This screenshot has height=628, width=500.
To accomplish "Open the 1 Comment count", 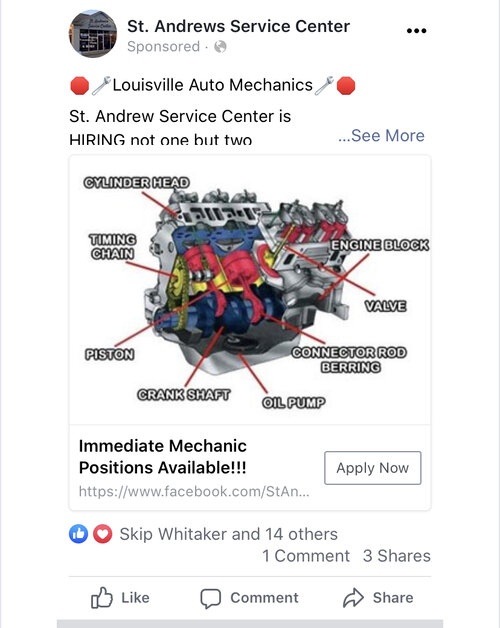I will point(306,556).
